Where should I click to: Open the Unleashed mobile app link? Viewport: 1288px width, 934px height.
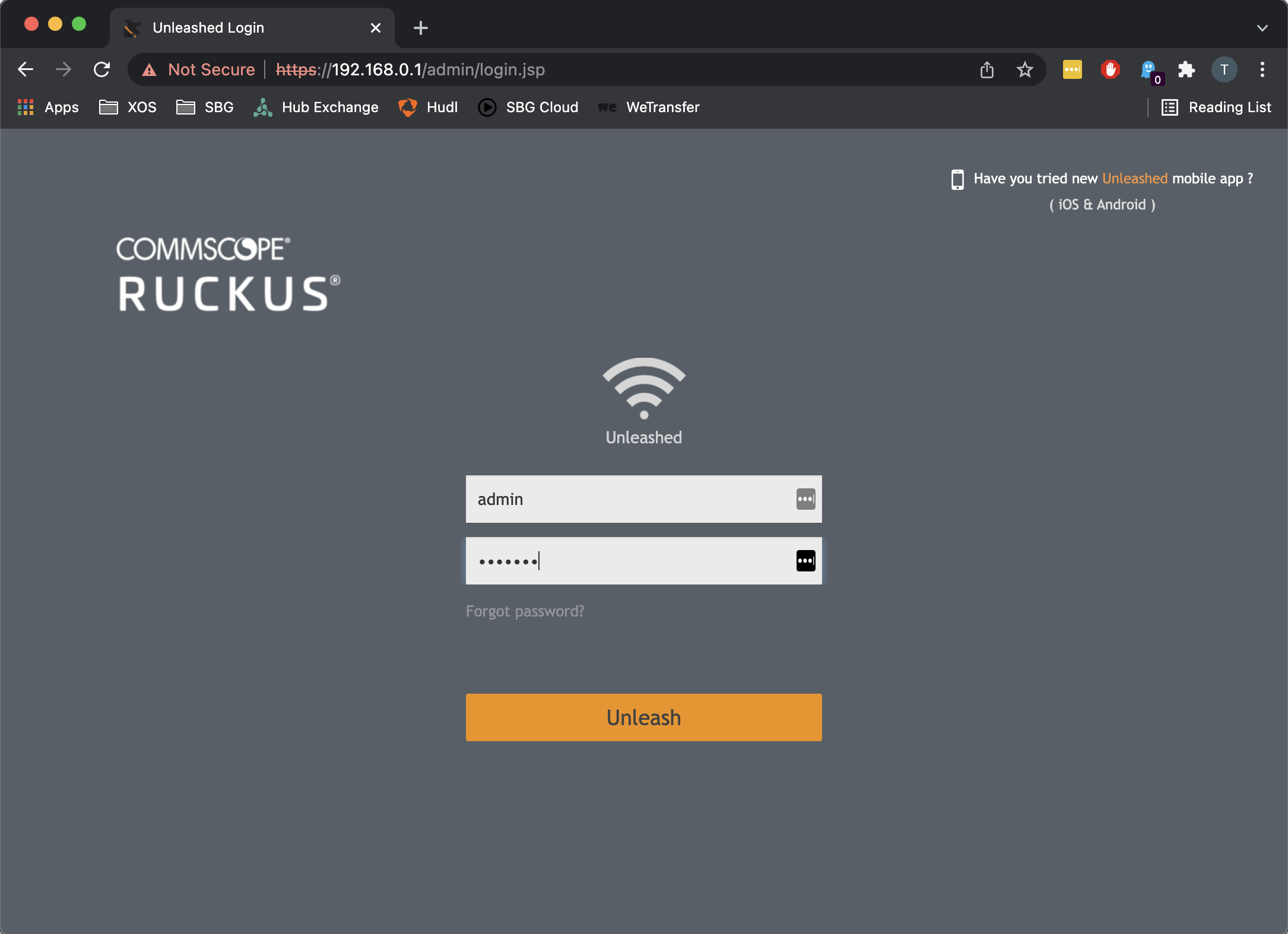pyautogui.click(x=1135, y=179)
